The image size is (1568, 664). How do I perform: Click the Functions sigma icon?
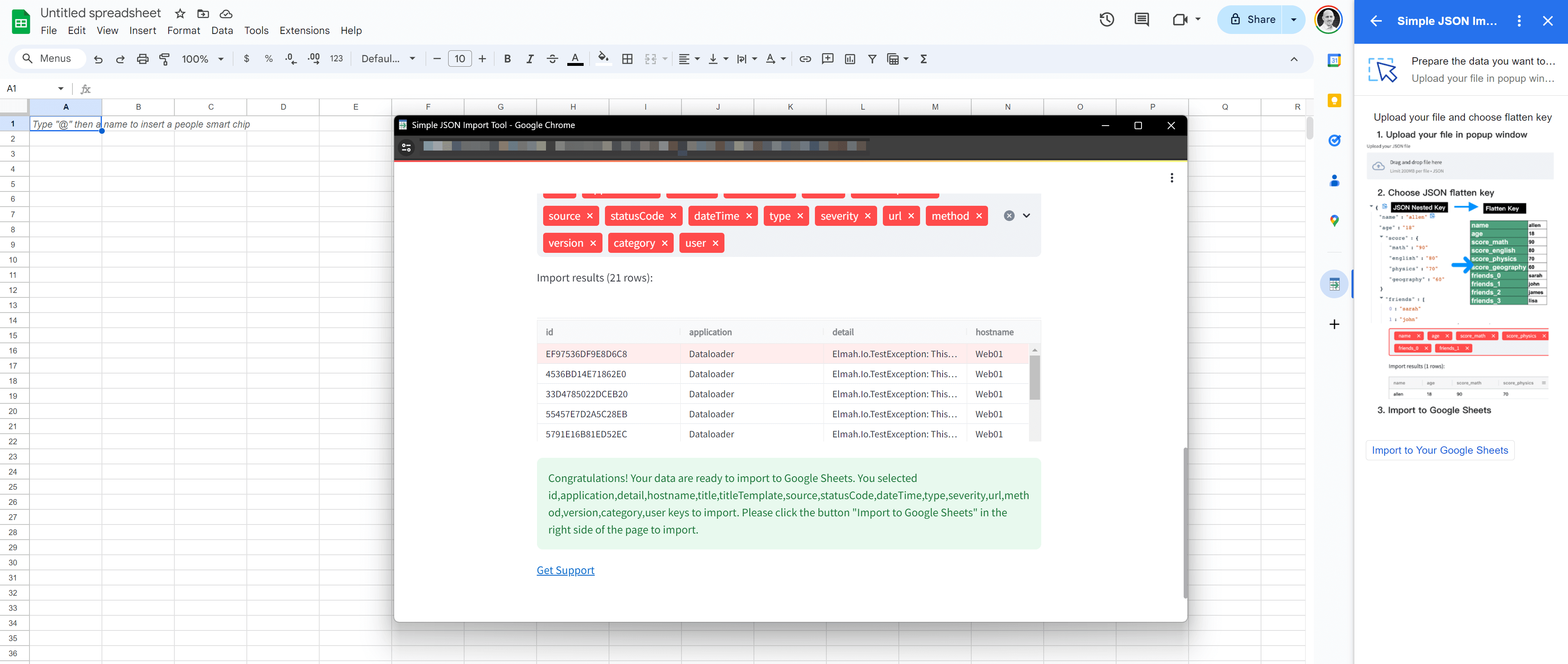(x=924, y=59)
